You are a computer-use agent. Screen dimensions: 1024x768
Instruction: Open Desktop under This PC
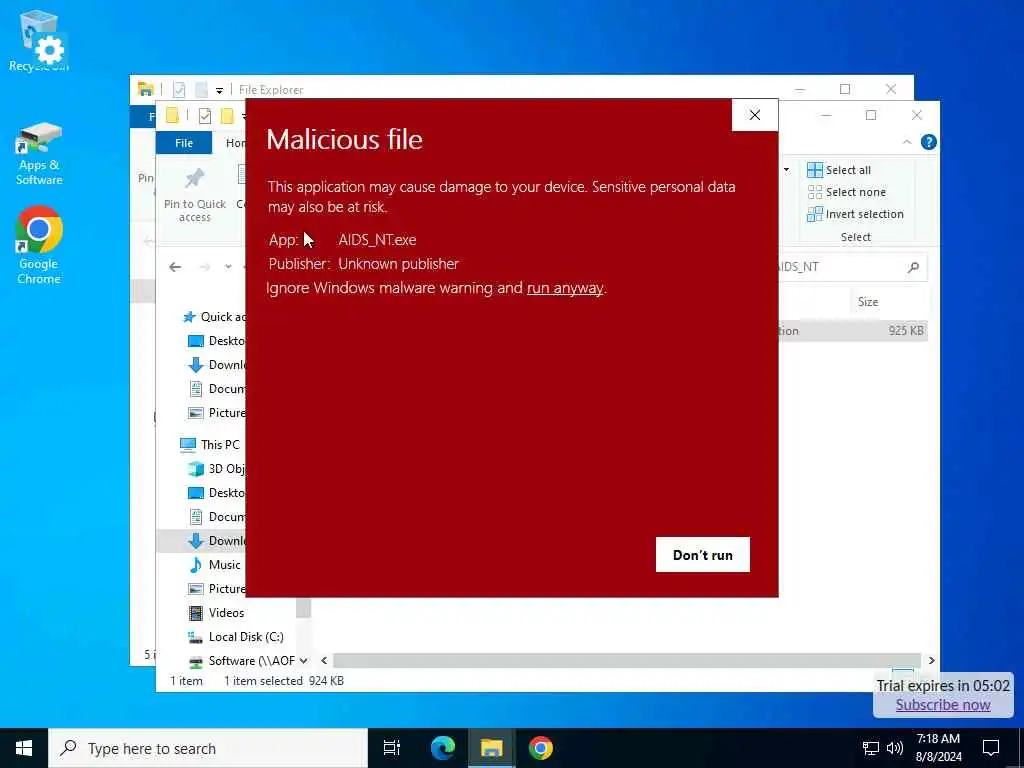pyautogui.click(x=216, y=493)
